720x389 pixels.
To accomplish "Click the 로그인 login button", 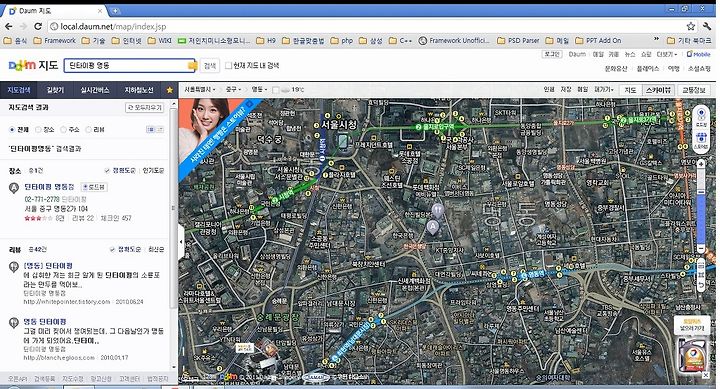I will tap(552, 54).
